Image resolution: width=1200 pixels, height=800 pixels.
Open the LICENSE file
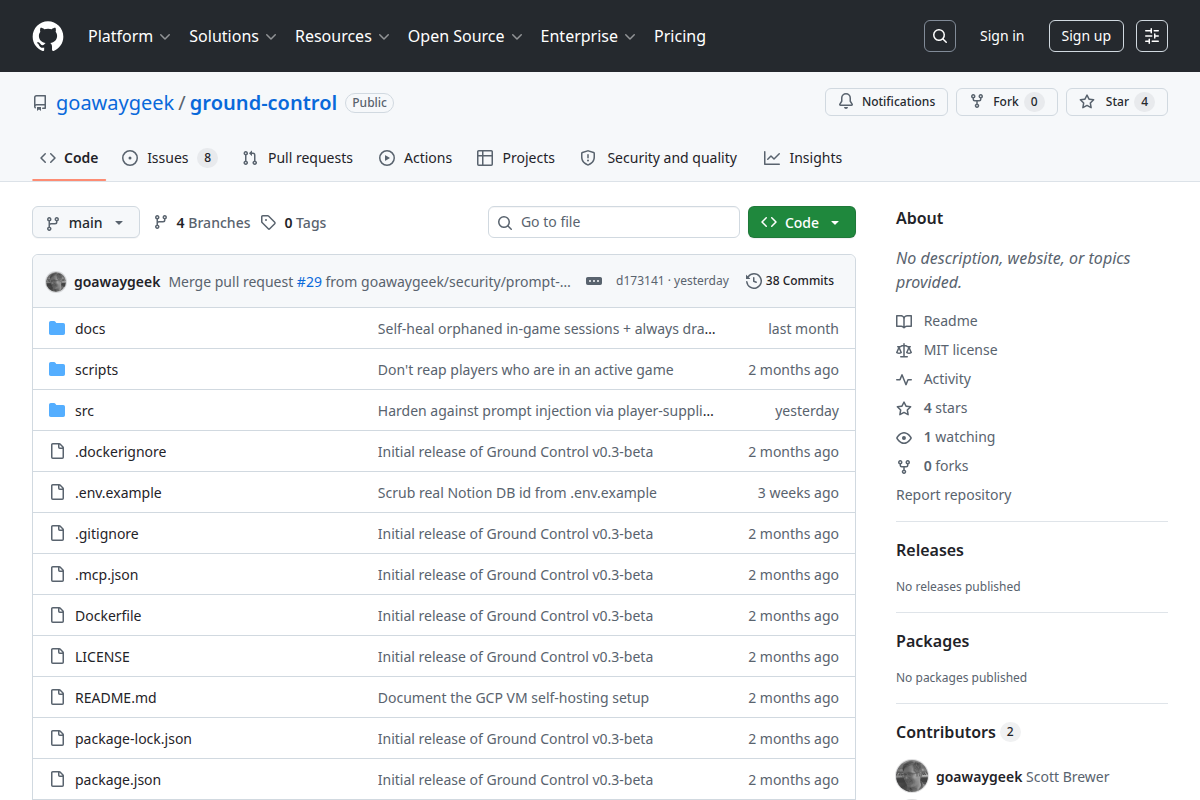pos(102,657)
